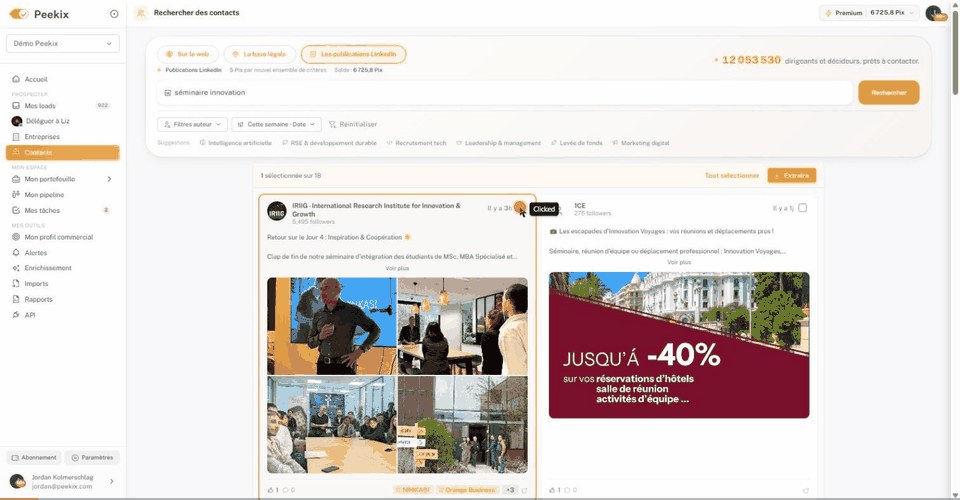The width and height of the screenshot is (960, 500).
Task: Choose Marketing digital suggestion
Action: 640,143
